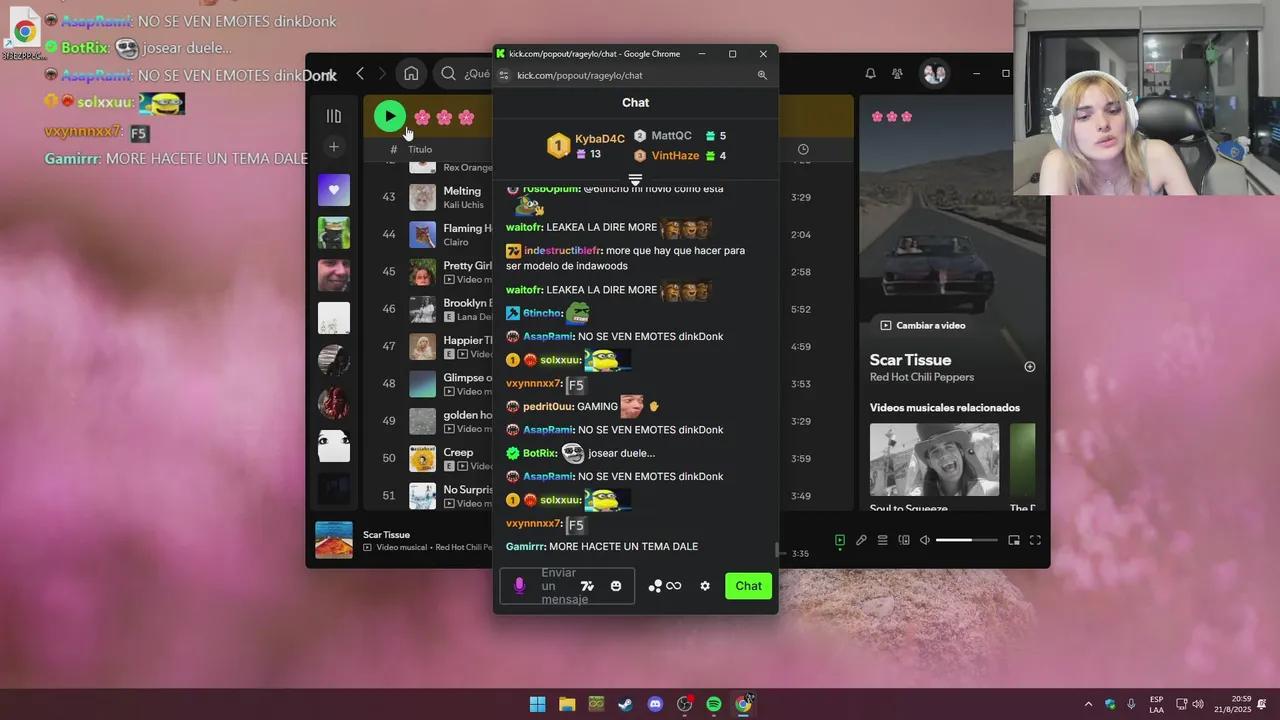1280x720 pixels.
Task: Open File Explorer from taskbar
Action: coord(567,704)
